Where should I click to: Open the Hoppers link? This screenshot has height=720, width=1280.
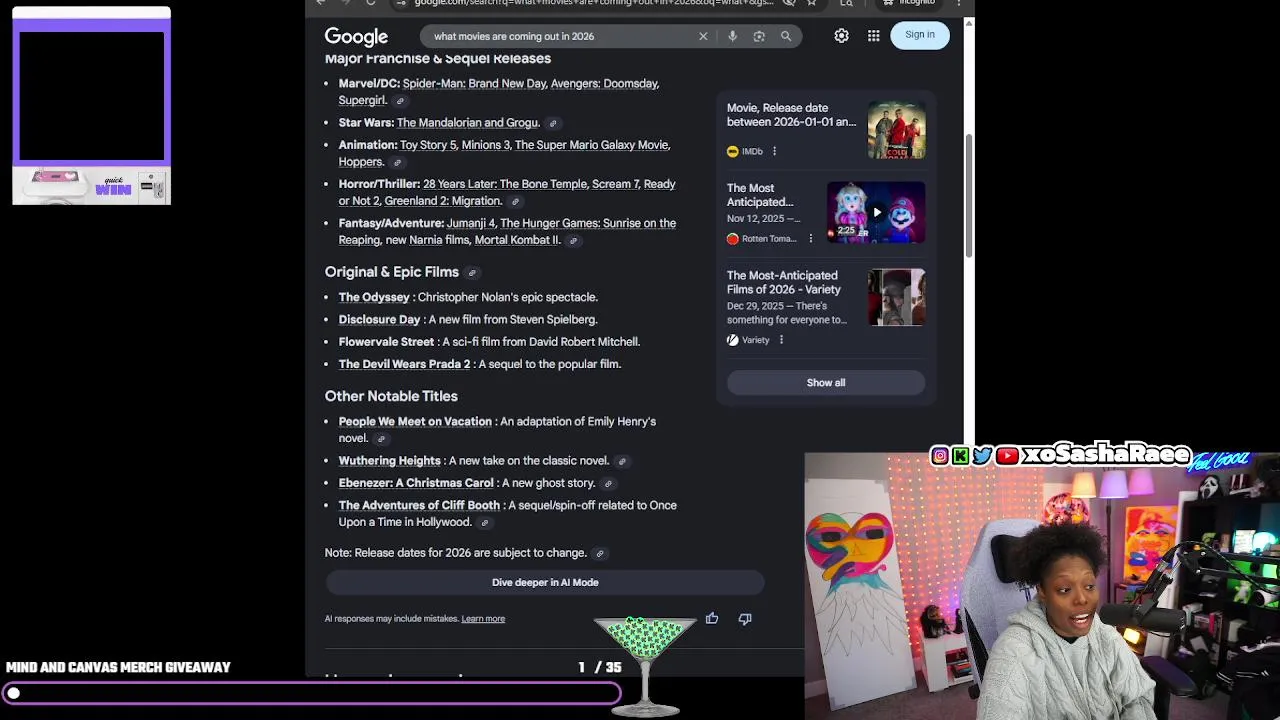360,162
